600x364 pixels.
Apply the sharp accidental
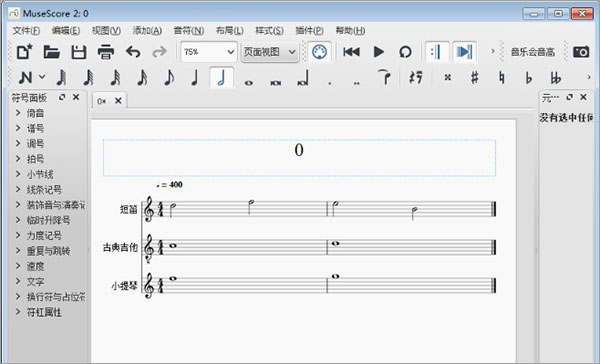(474, 78)
